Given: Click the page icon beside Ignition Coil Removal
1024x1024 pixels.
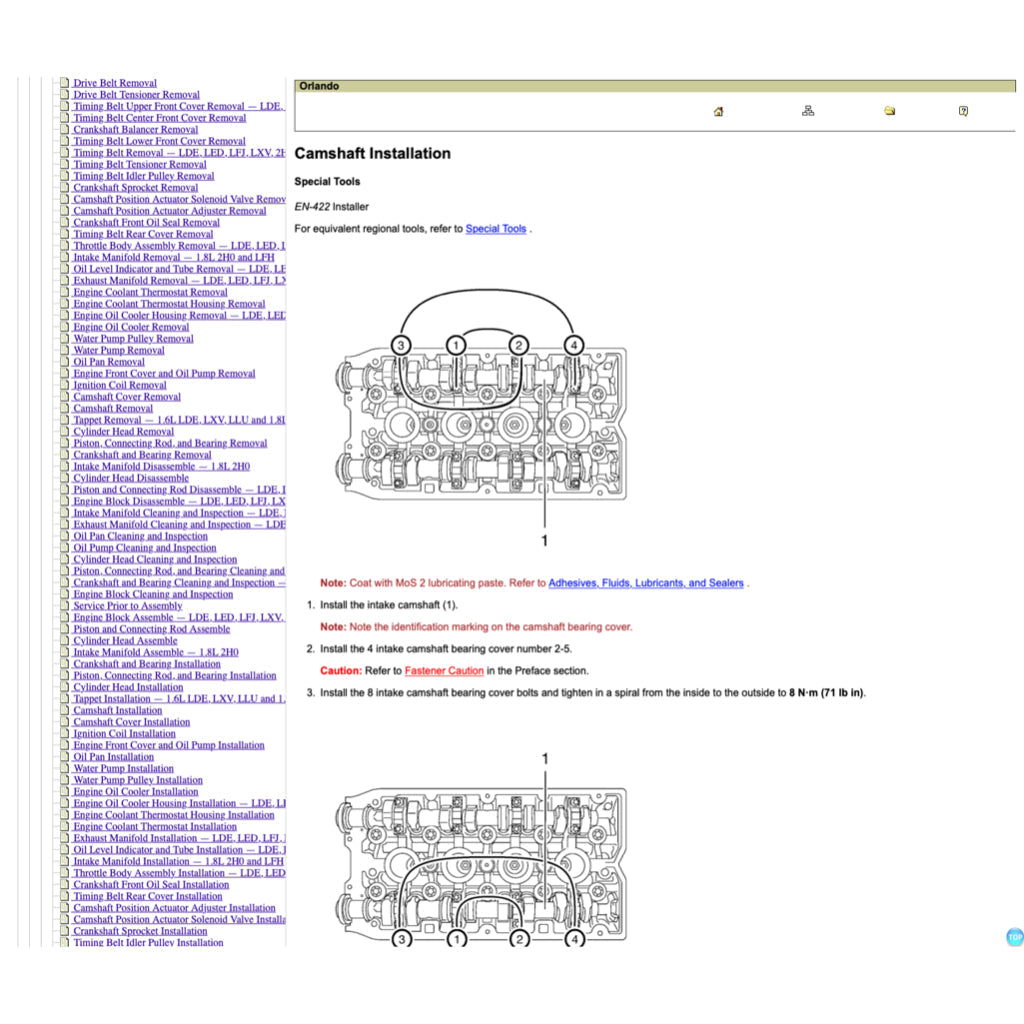Looking at the screenshot, I should (x=64, y=385).
